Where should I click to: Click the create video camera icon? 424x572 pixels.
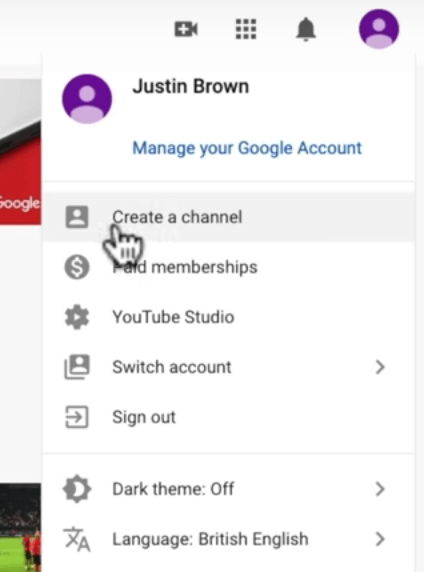coord(186,29)
